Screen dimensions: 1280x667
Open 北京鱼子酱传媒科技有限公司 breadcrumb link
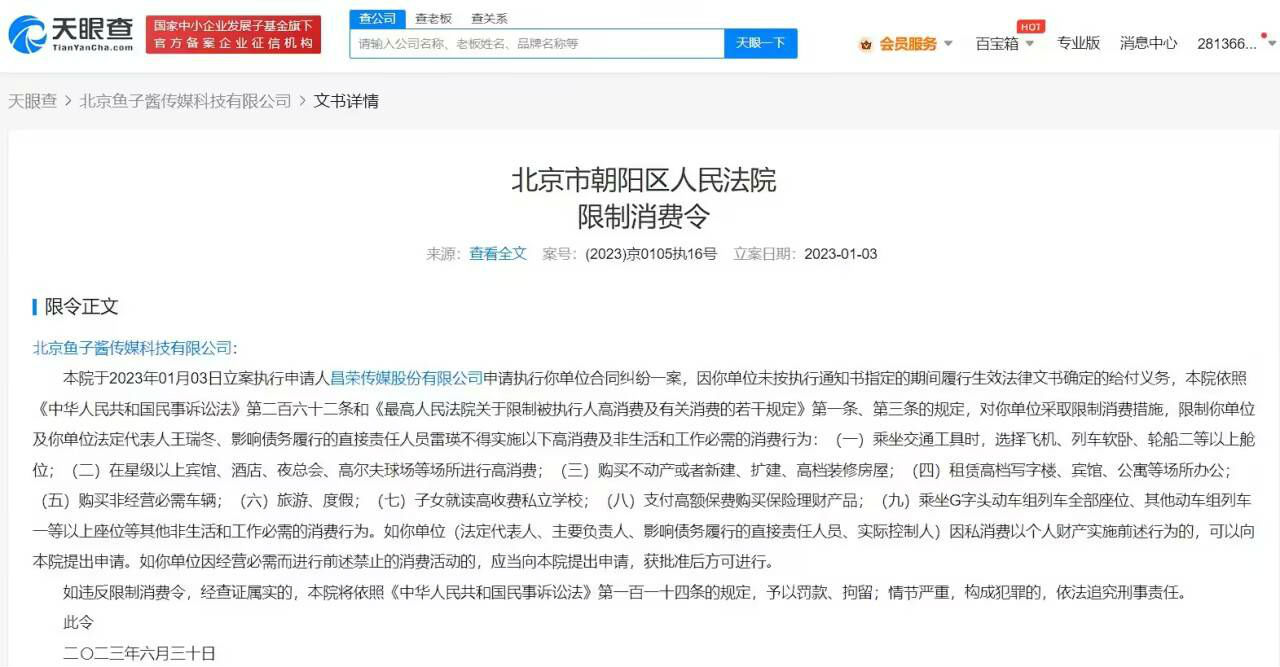[x=185, y=101]
